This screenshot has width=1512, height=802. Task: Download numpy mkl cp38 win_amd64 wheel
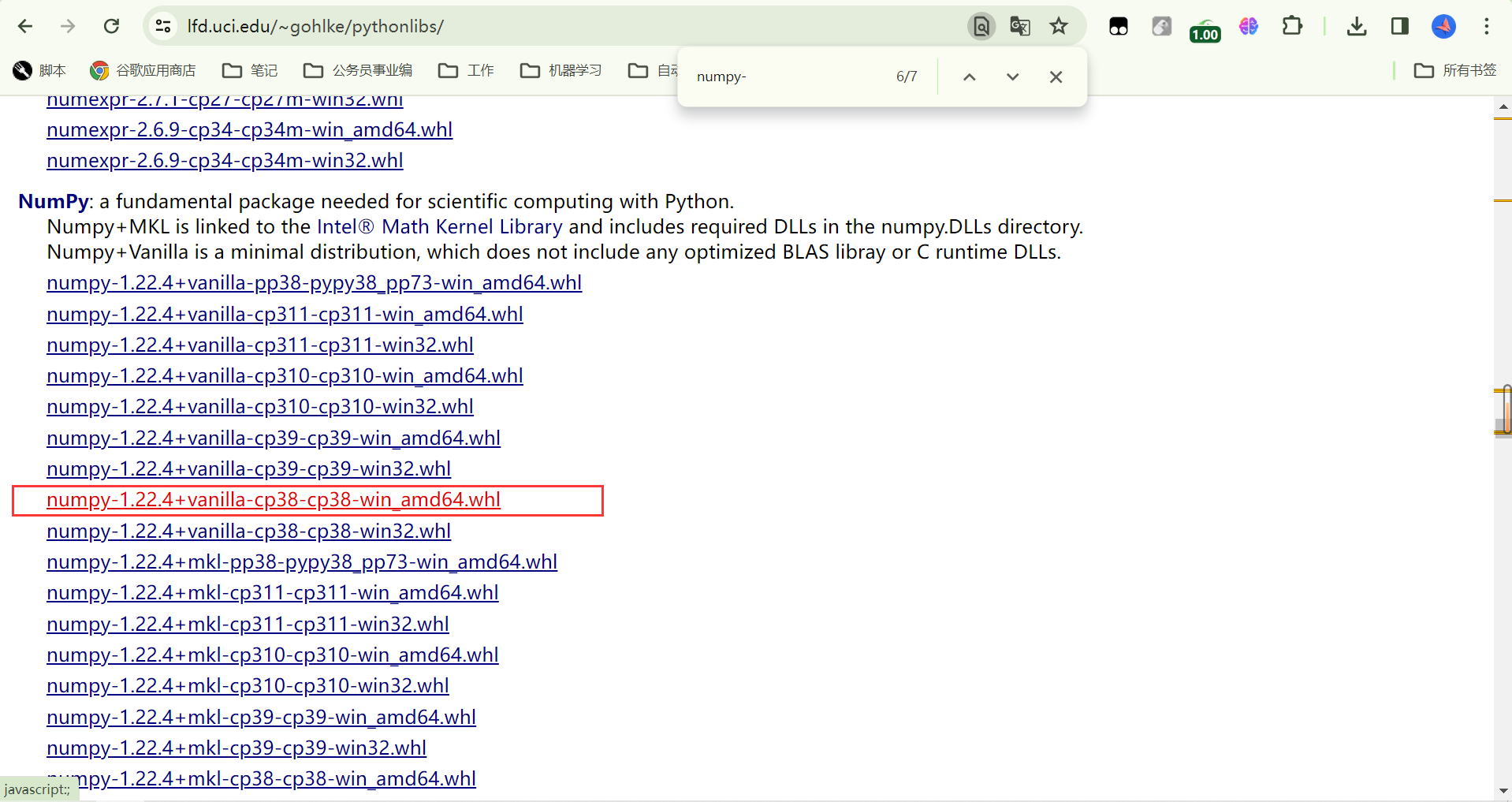tap(261, 778)
